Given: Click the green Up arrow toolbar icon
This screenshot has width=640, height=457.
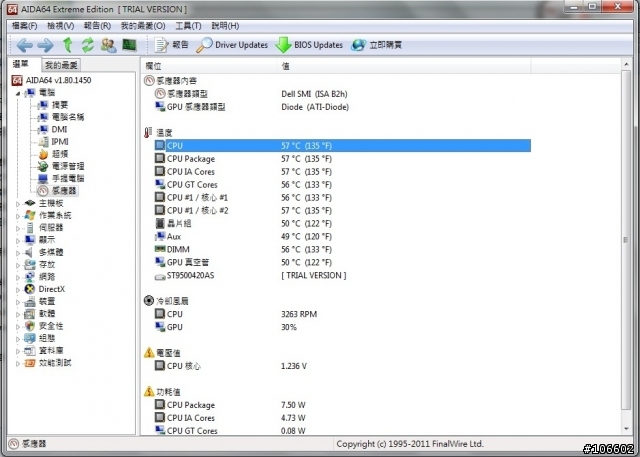Looking at the screenshot, I should coord(68,45).
